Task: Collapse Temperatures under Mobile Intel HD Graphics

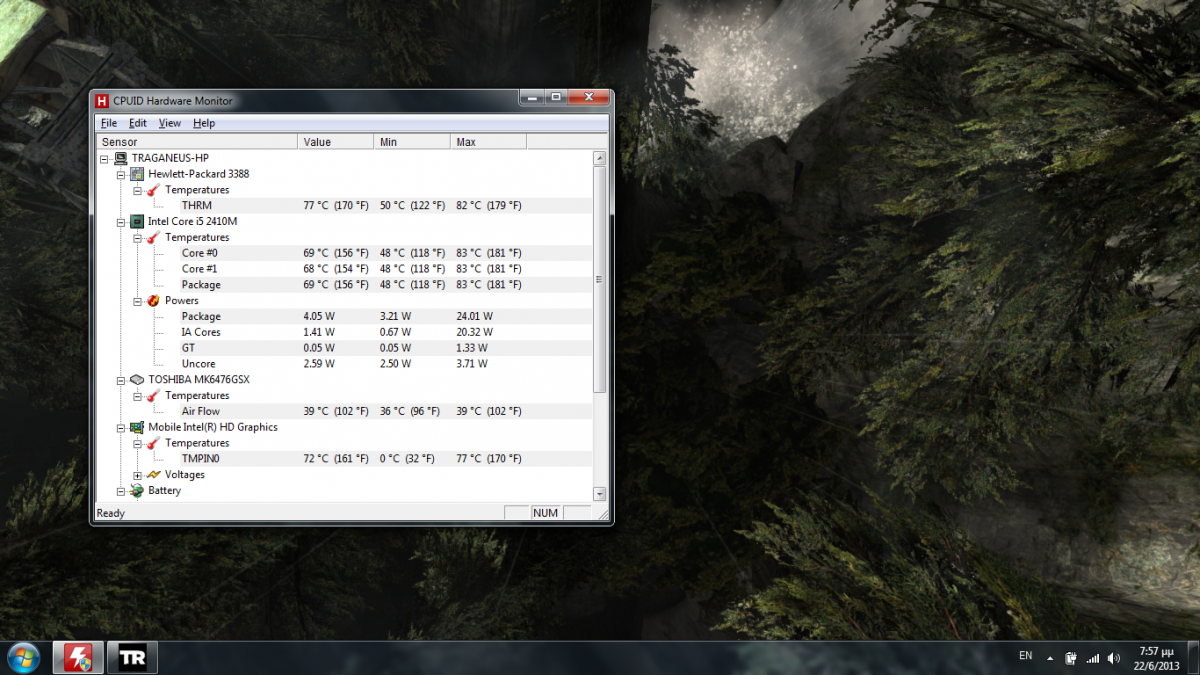Action: coord(137,443)
